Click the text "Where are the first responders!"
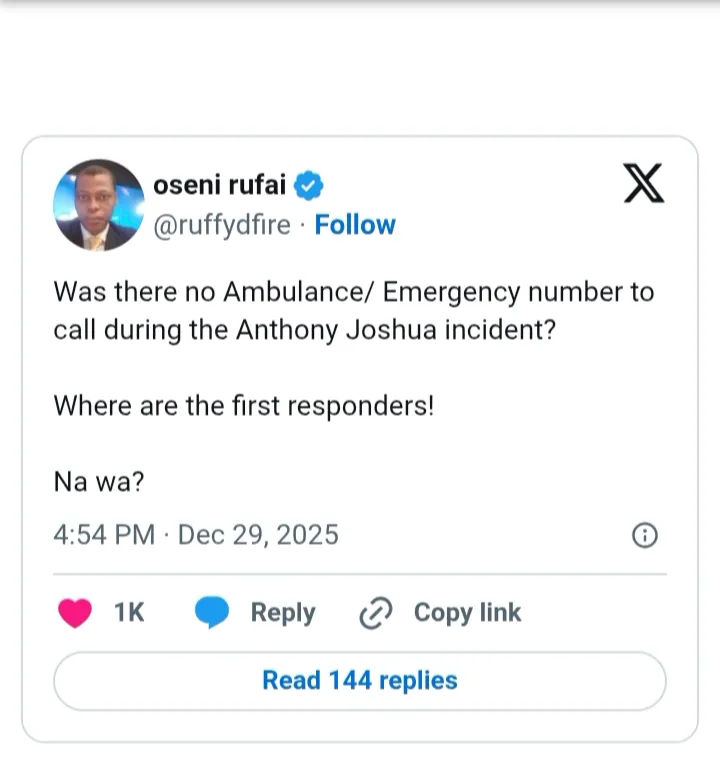720x770 pixels. (x=243, y=407)
